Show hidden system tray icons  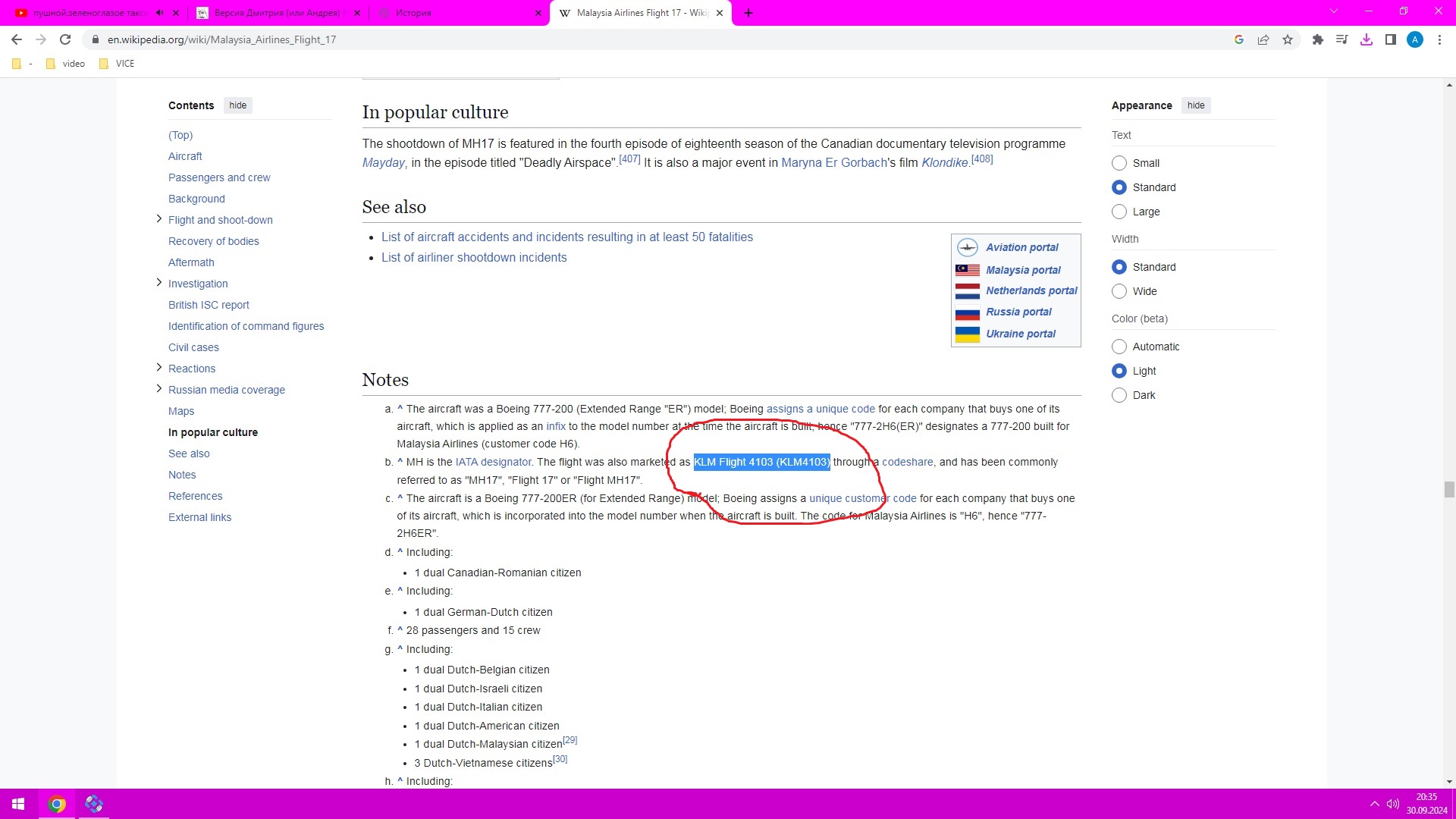pos(1374,804)
